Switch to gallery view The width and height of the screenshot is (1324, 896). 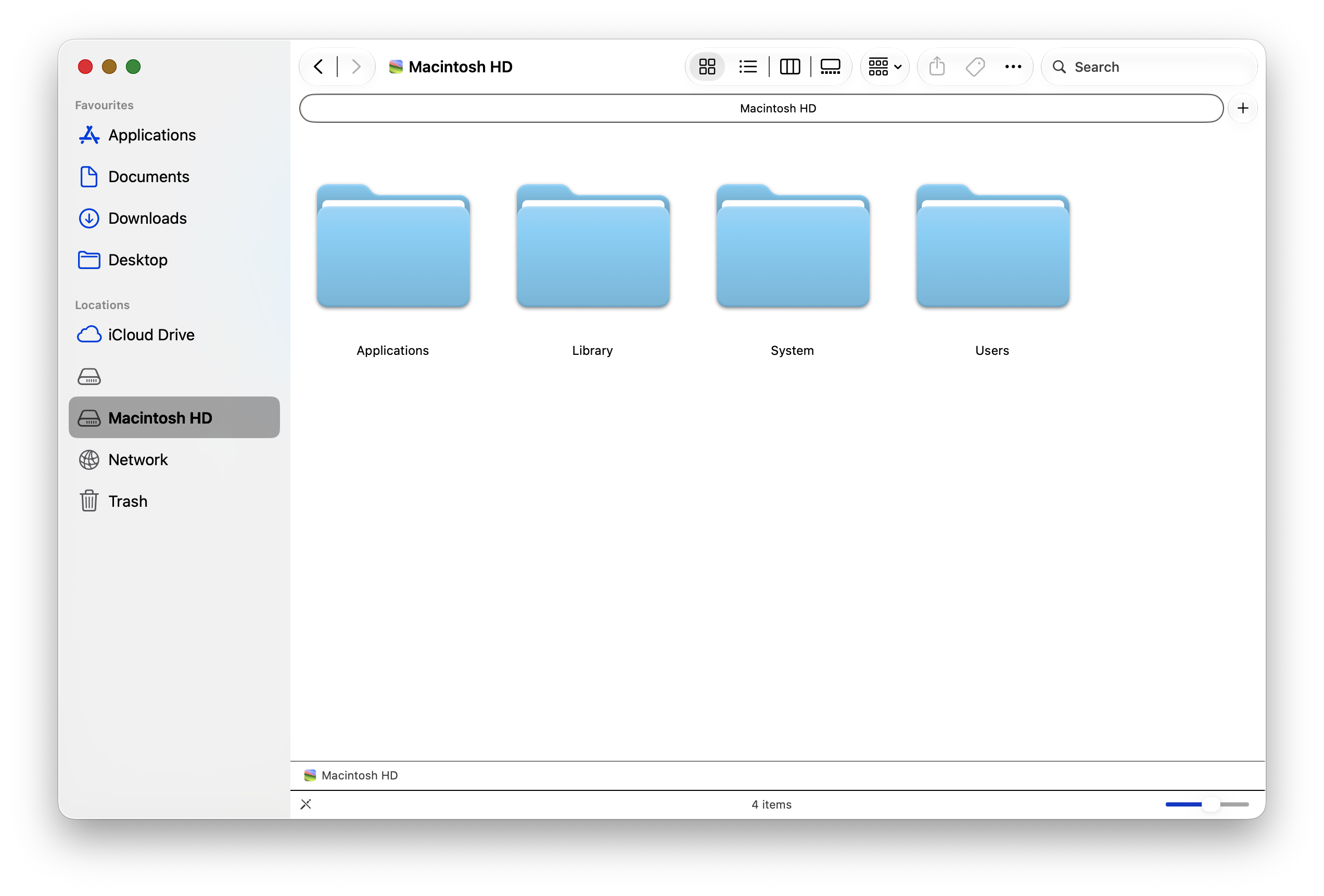830,67
